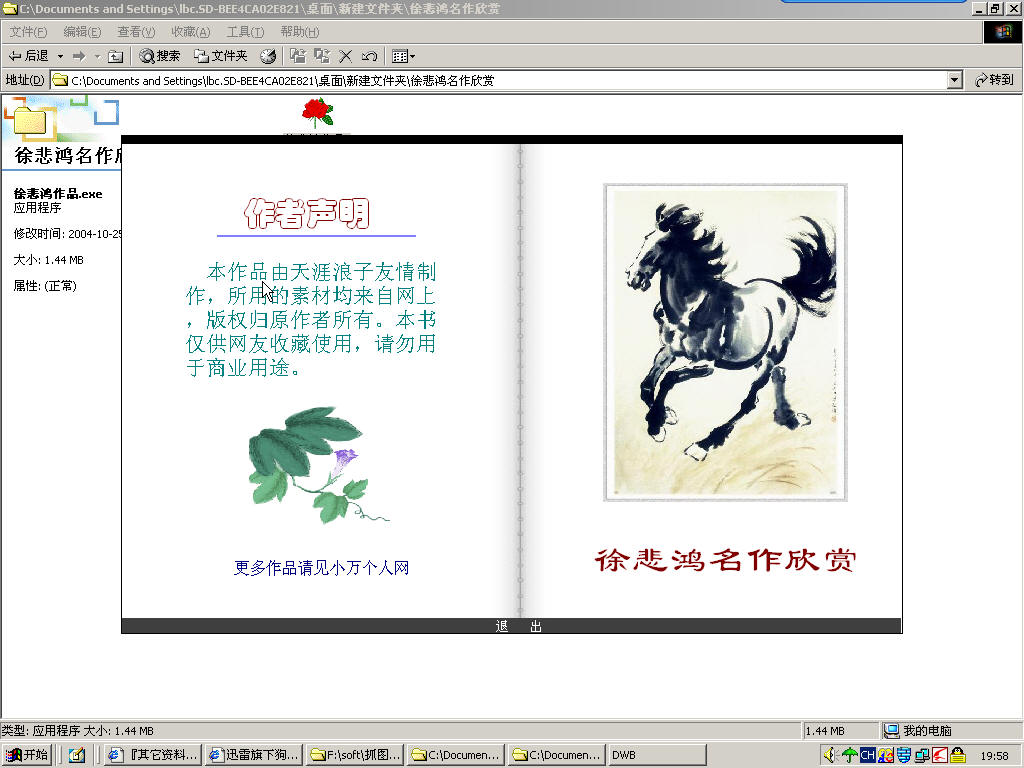Open the 收藏(A) menu
This screenshot has width=1024, height=768.
191,32
